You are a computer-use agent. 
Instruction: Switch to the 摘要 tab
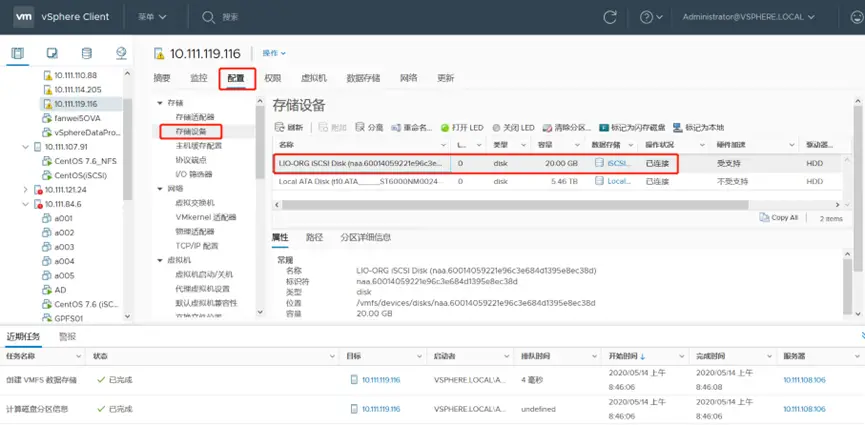pyautogui.click(x=162, y=78)
